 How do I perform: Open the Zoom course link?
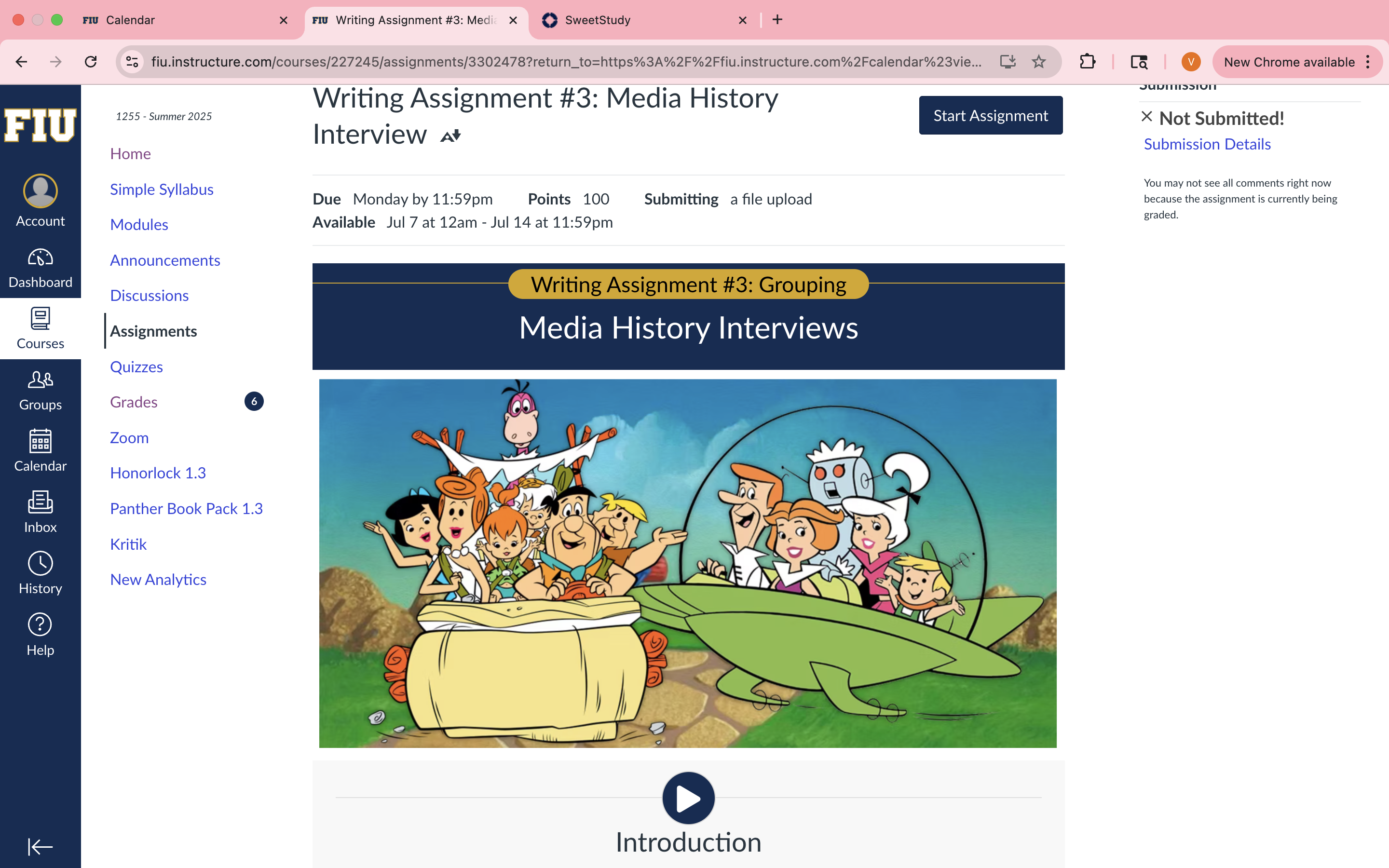(x=129, y=437)
